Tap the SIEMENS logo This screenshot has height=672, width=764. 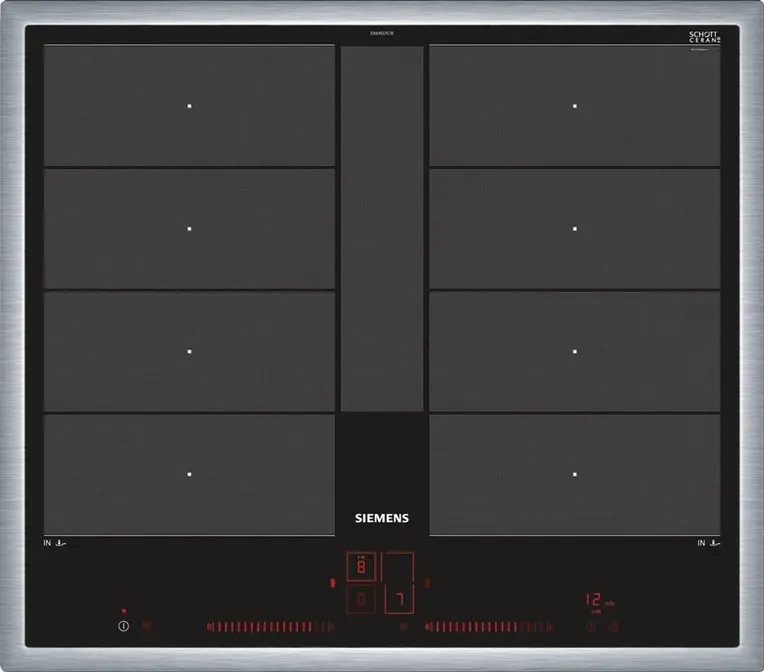click(x=382, y=518)
